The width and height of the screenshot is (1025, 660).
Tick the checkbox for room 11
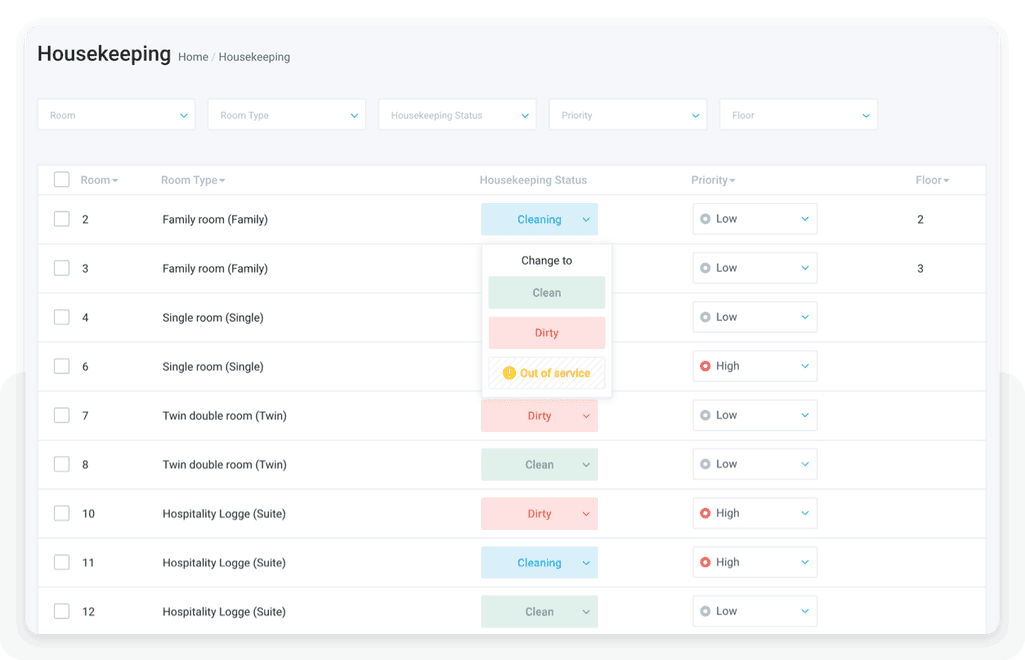tap(61, 562)
